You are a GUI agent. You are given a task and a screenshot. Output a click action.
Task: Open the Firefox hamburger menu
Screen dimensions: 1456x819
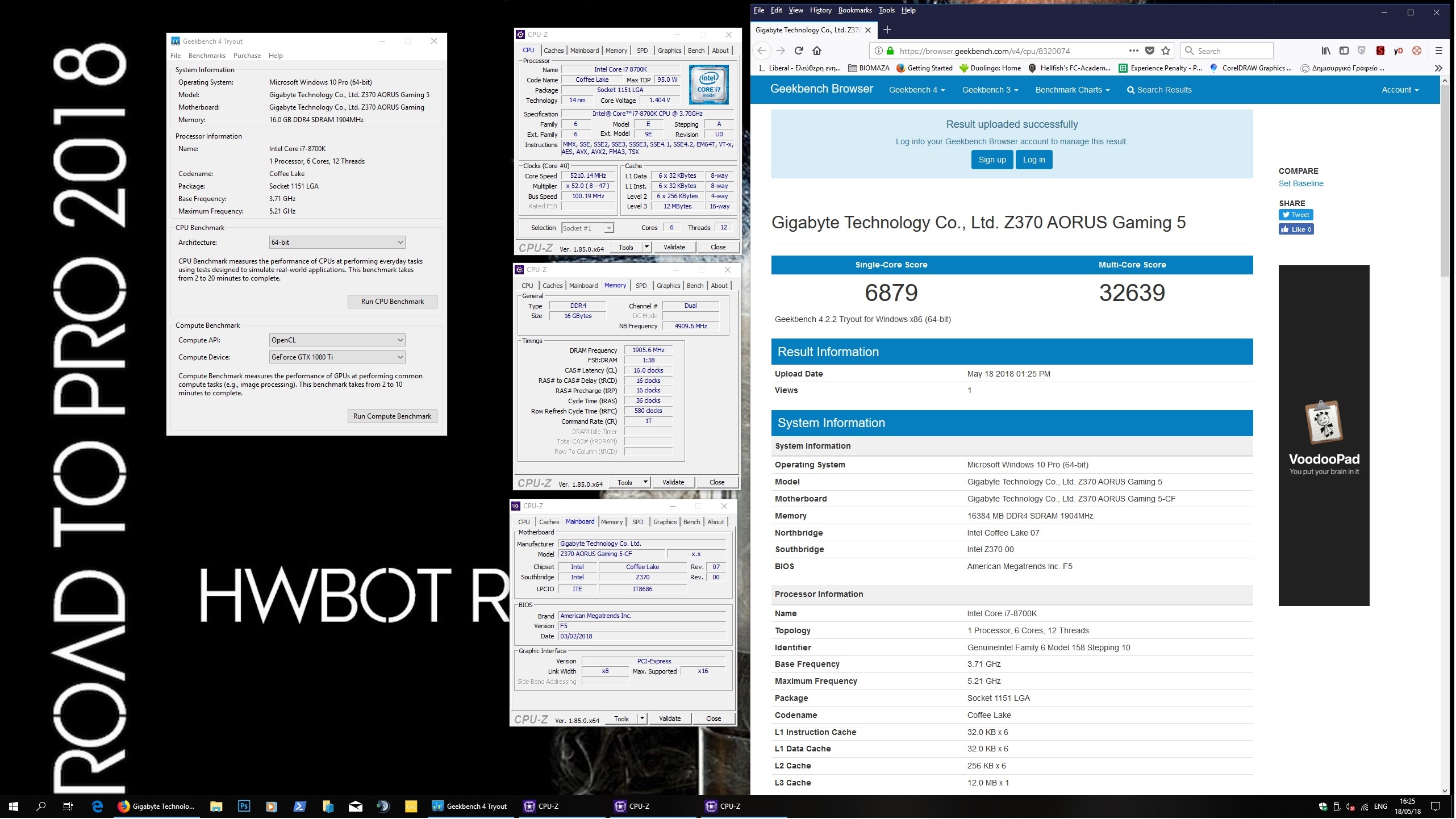[x=1440, y=51]
